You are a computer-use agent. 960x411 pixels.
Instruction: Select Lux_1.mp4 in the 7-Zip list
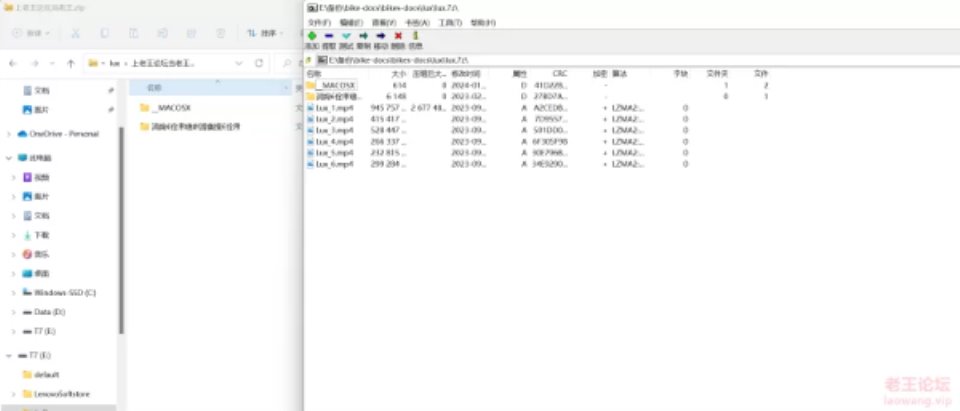click(x=331, y=108)
